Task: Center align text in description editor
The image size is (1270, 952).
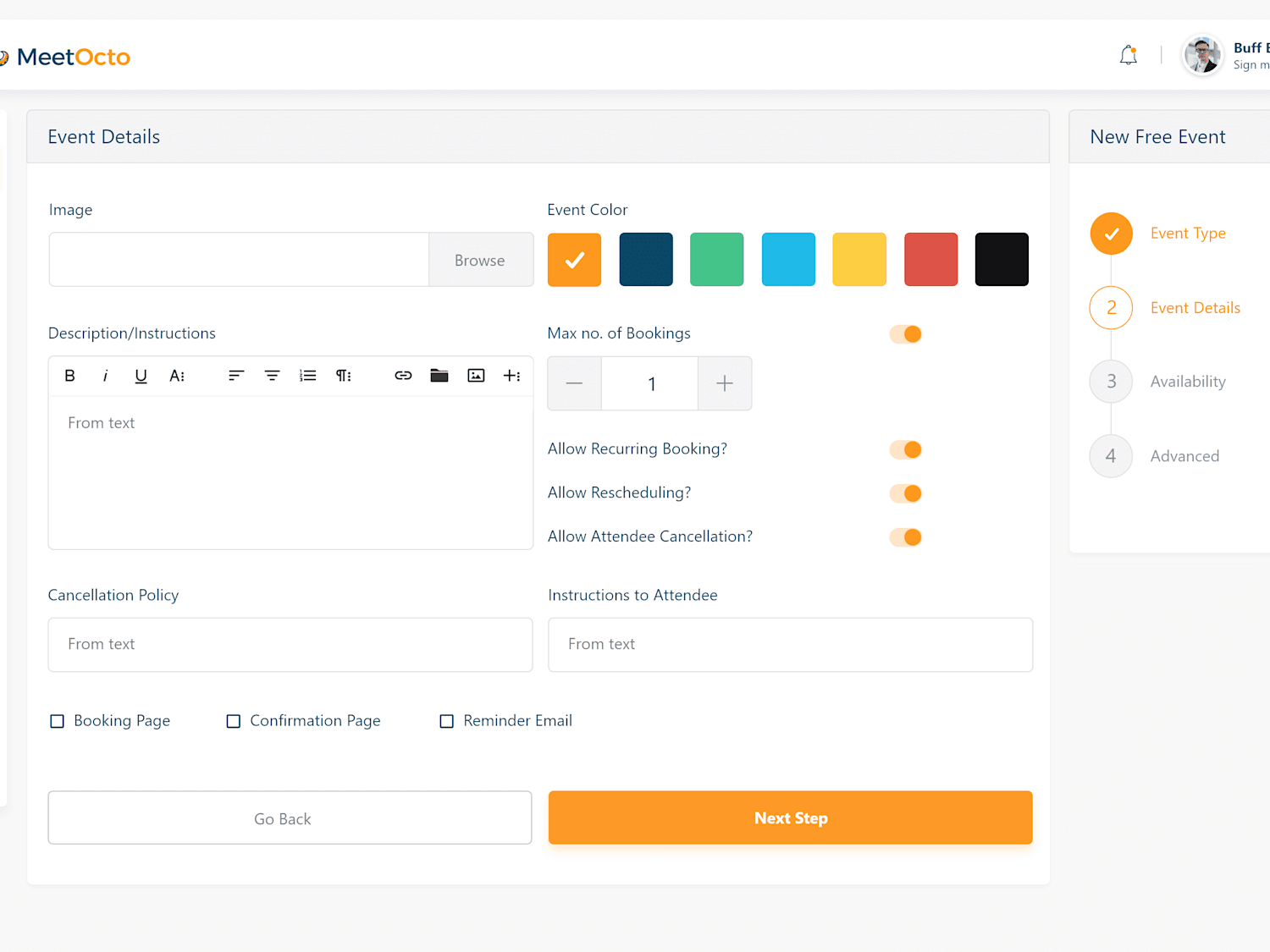Action: [272, 376]
